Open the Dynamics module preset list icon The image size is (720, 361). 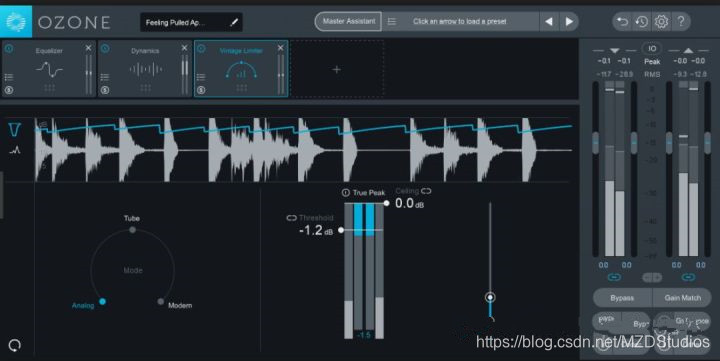105,77
